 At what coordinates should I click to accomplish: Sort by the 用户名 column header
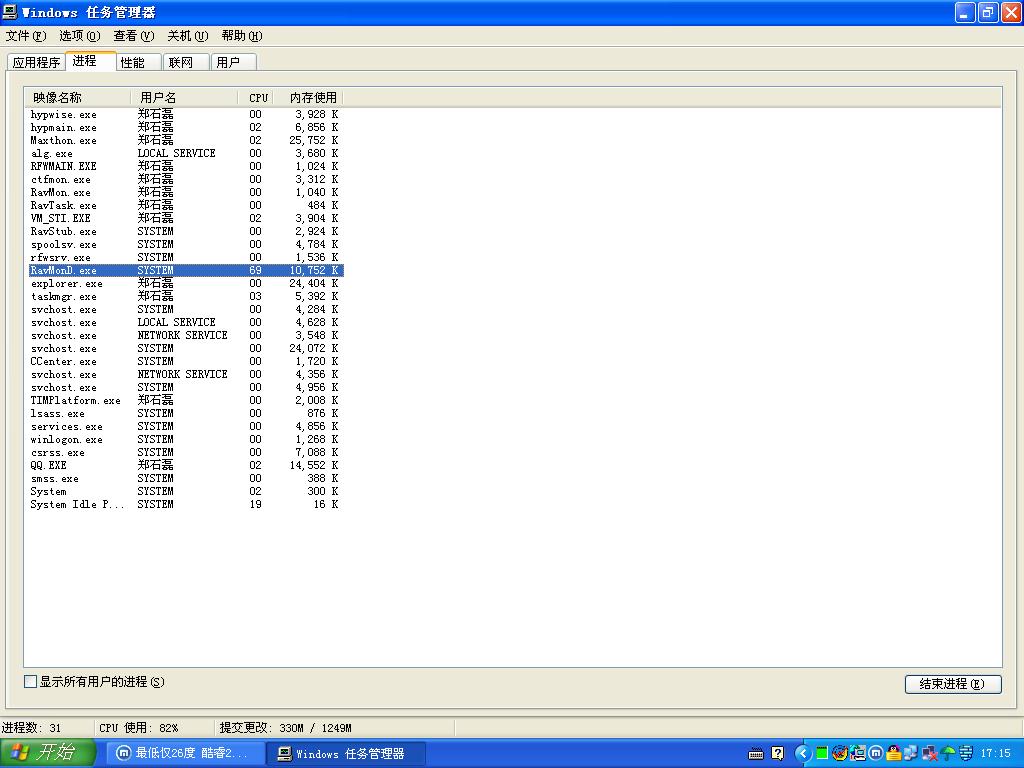click(185, 98)
